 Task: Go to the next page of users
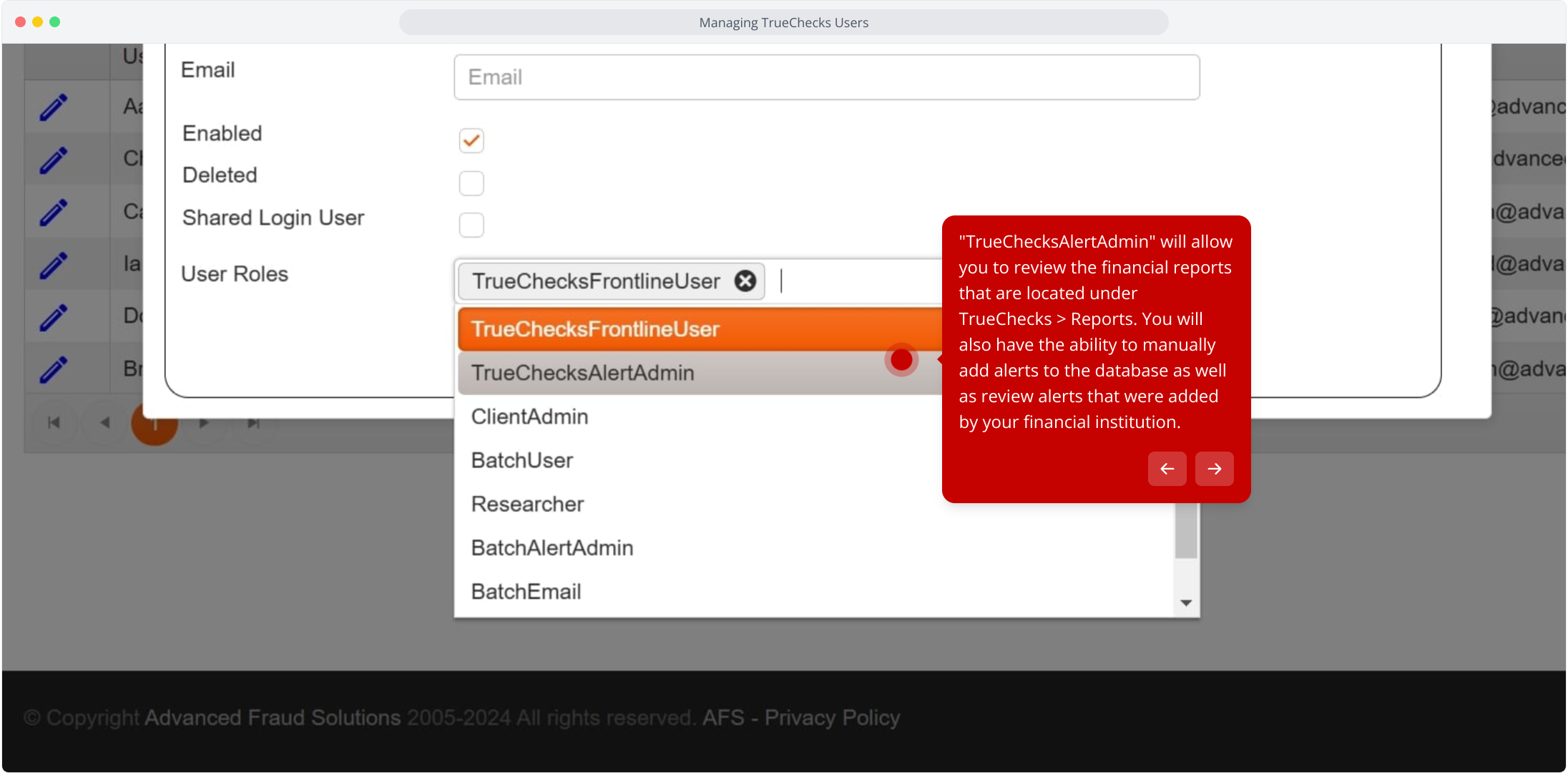(x=204, y=423)
